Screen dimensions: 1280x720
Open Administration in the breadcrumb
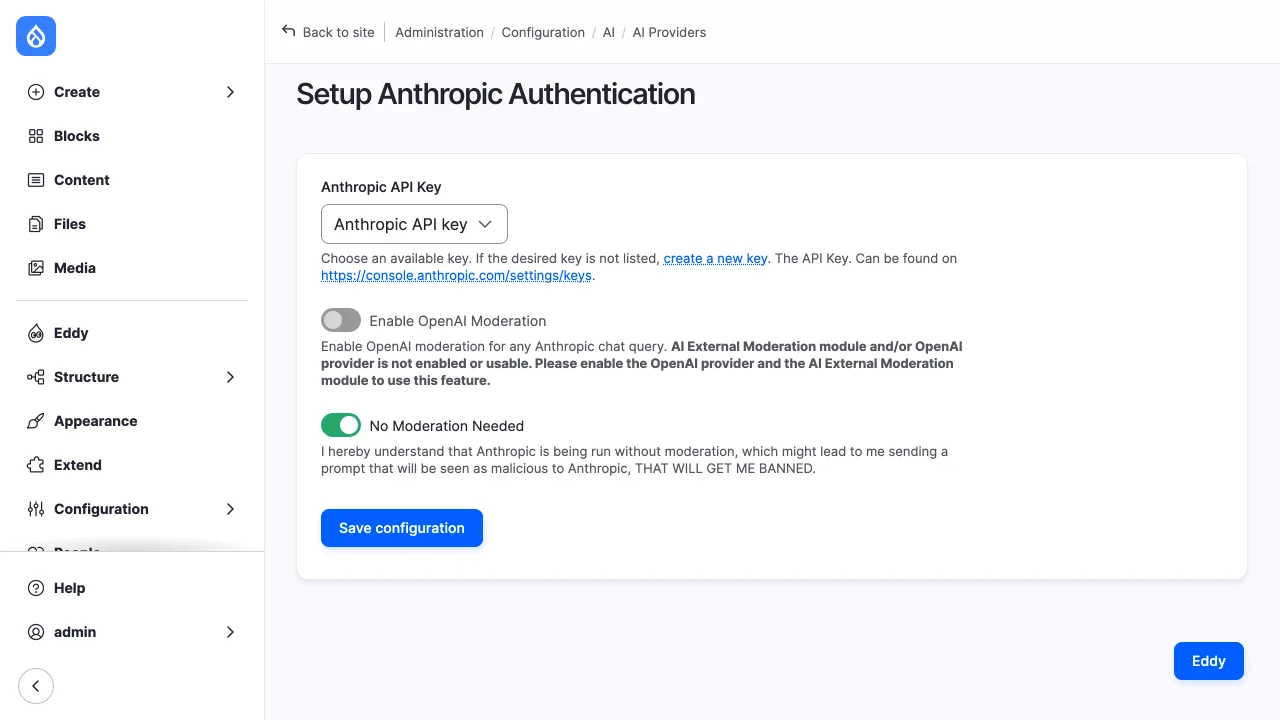click(x=439, y=32)
